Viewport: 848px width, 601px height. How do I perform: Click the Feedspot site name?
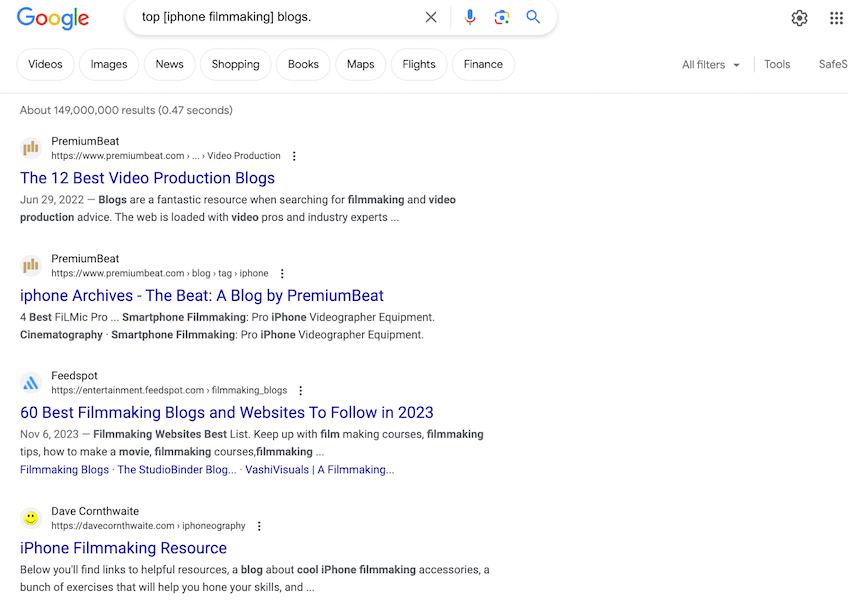(x=75, y=375)
